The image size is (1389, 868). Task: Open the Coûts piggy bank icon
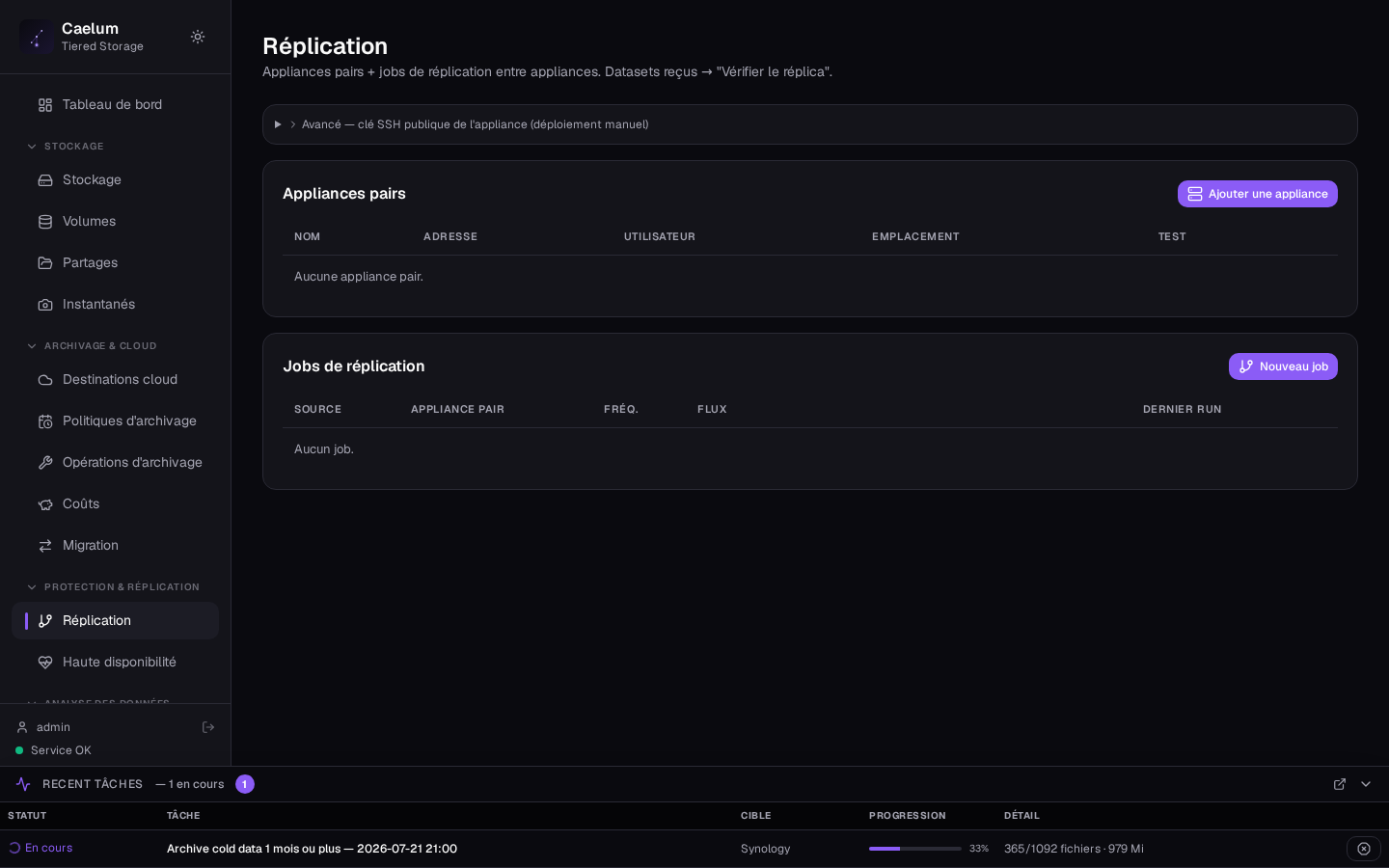coord(45,504)
